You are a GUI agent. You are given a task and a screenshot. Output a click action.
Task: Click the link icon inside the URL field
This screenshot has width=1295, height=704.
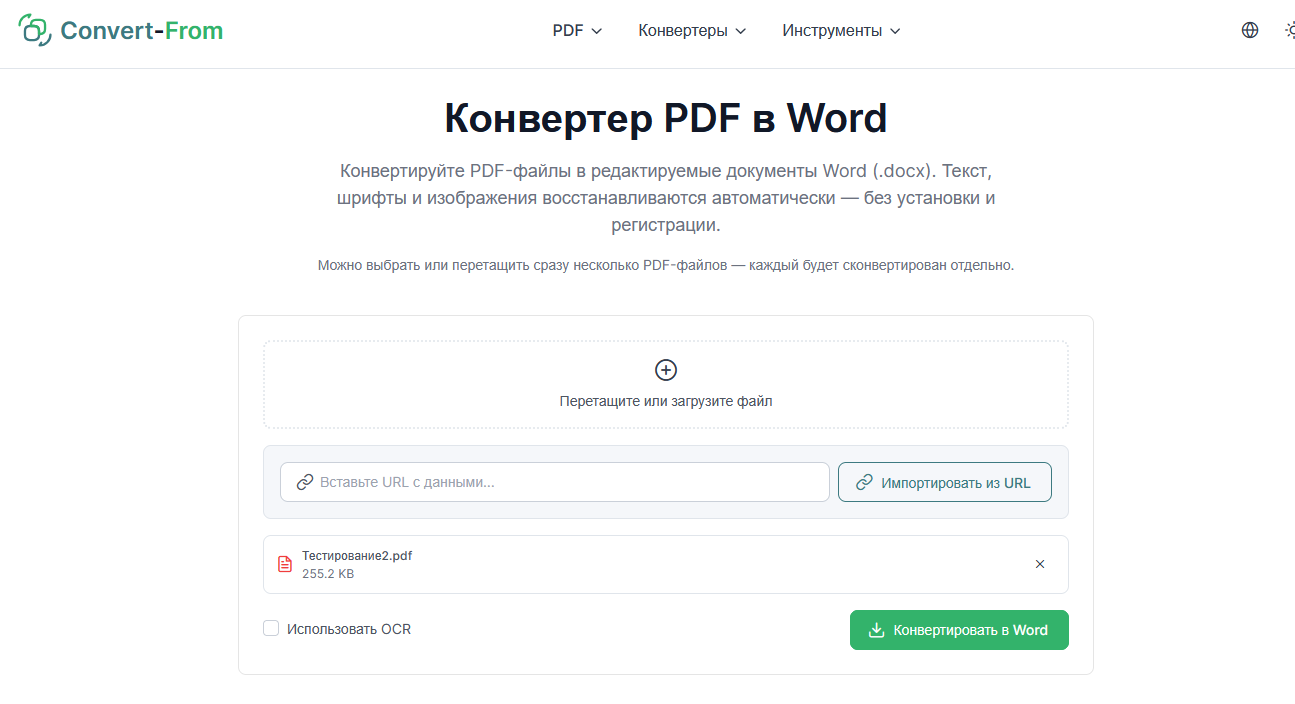click(x=305, y=482)
